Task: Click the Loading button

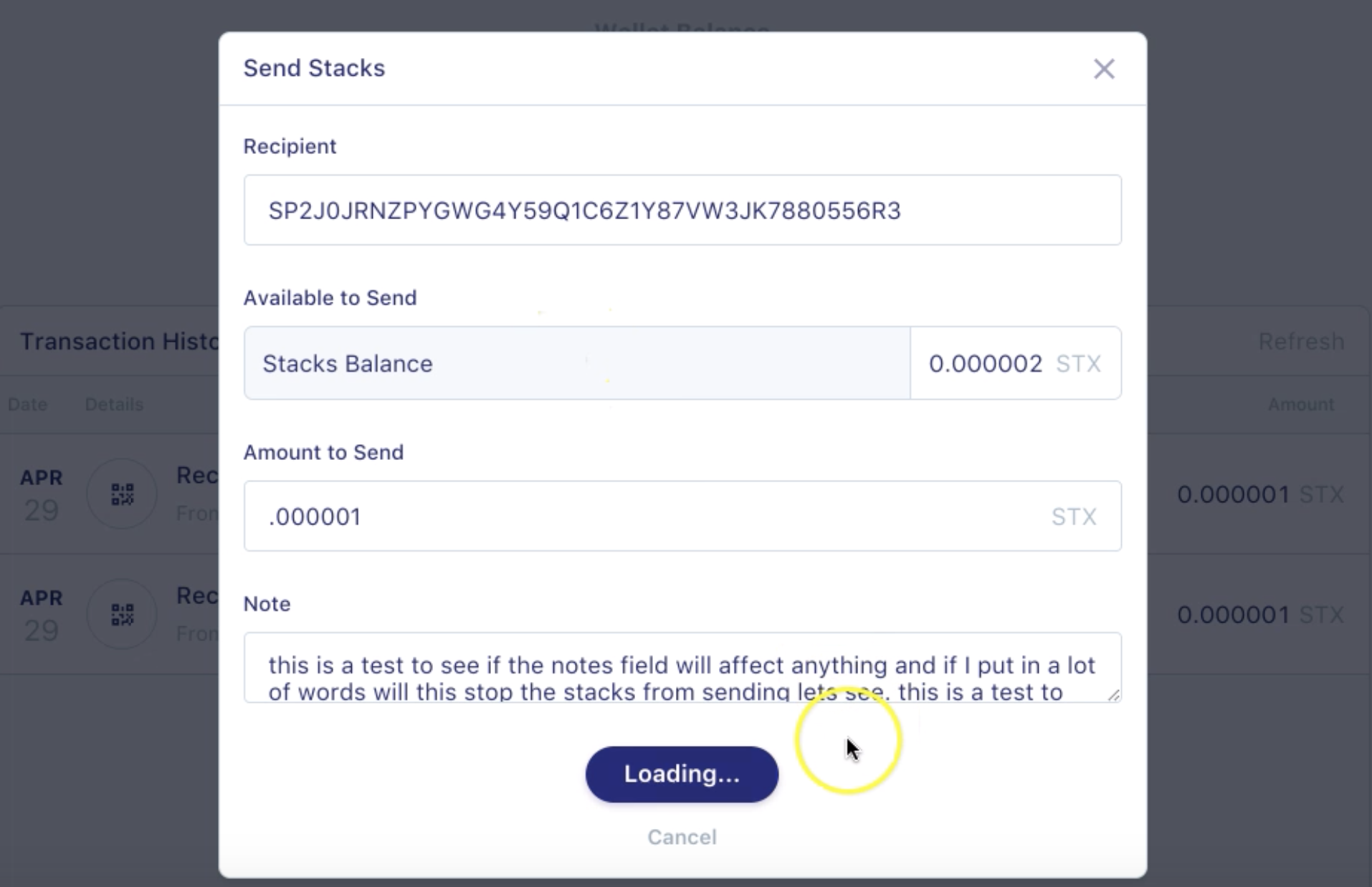Action: tap(681, 774)
